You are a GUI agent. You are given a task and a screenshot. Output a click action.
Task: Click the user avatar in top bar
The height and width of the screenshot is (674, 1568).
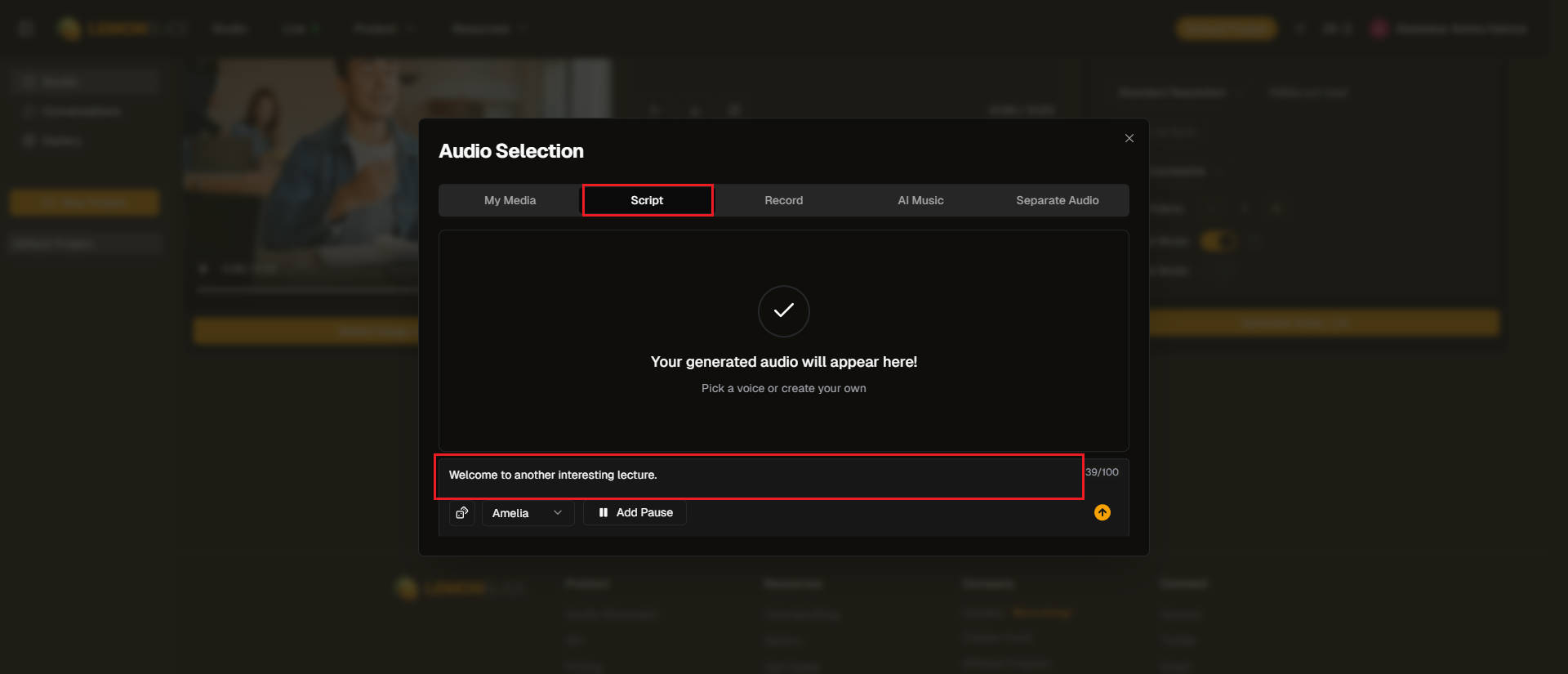pyautogui.click(x=1379, y=29)
